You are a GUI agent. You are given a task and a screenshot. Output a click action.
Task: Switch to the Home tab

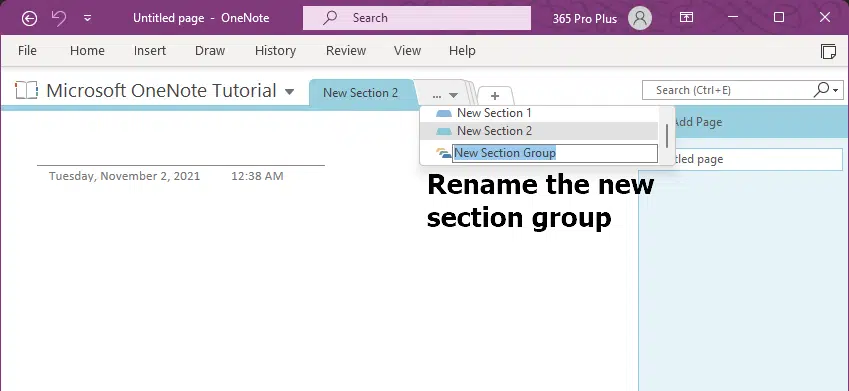[87, 50]
